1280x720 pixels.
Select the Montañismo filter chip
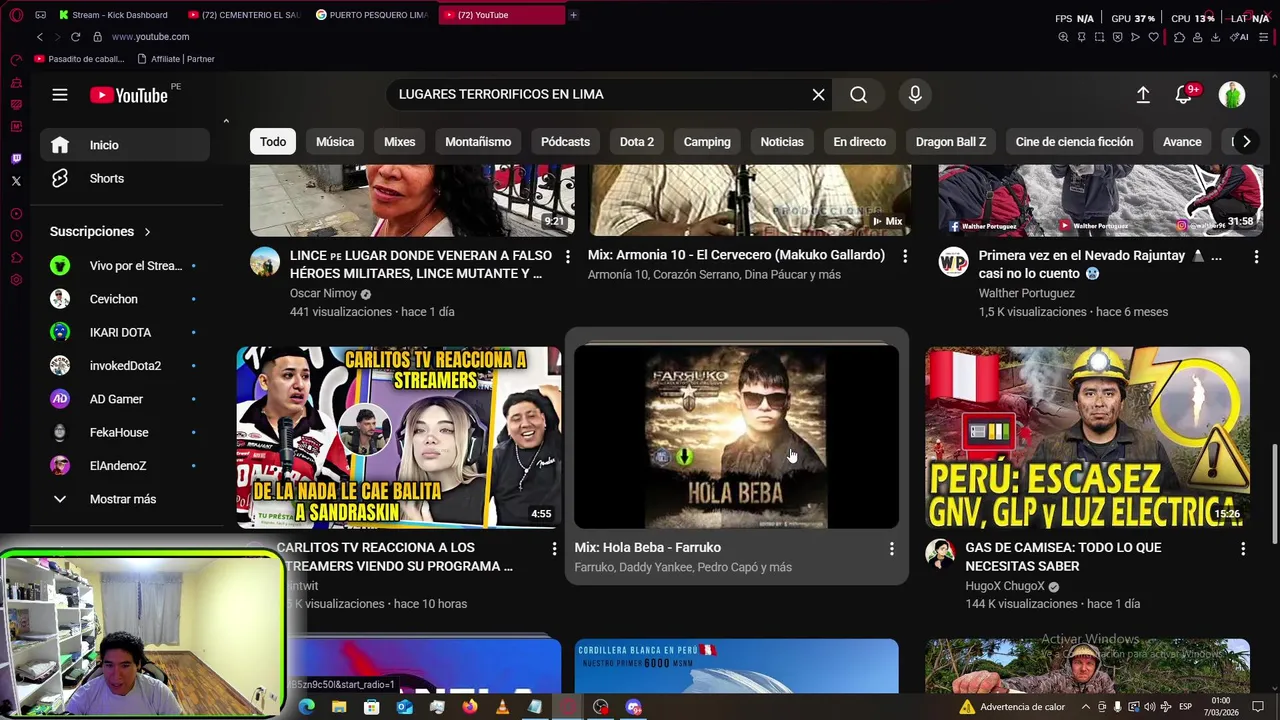478,141
